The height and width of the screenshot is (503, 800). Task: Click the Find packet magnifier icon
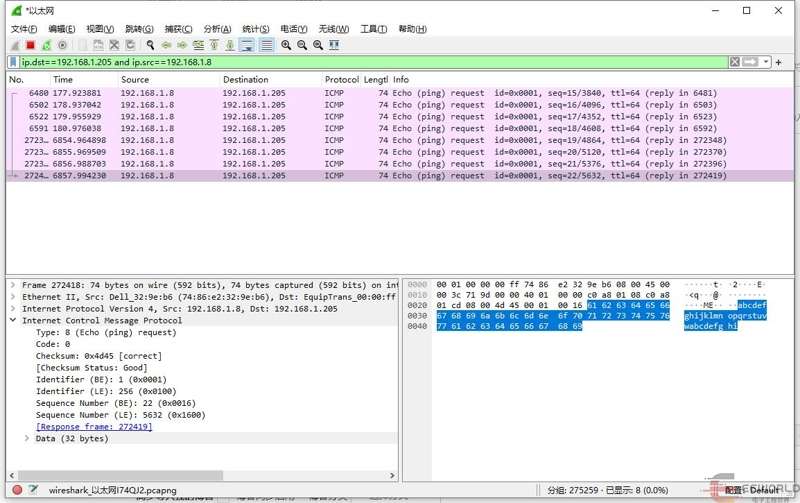[x=150, y=45]
